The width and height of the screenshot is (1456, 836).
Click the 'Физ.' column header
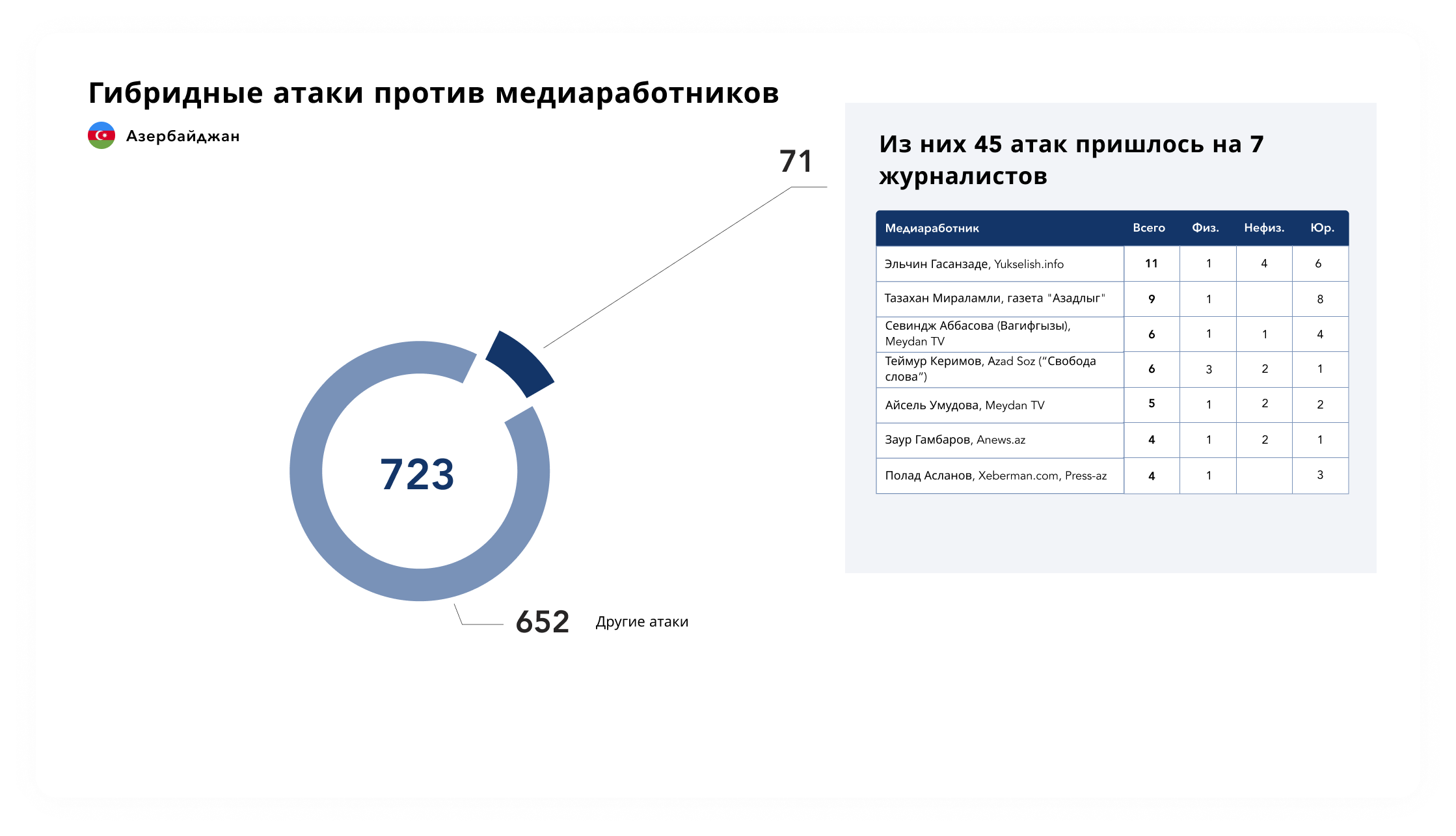(1206, 228)
